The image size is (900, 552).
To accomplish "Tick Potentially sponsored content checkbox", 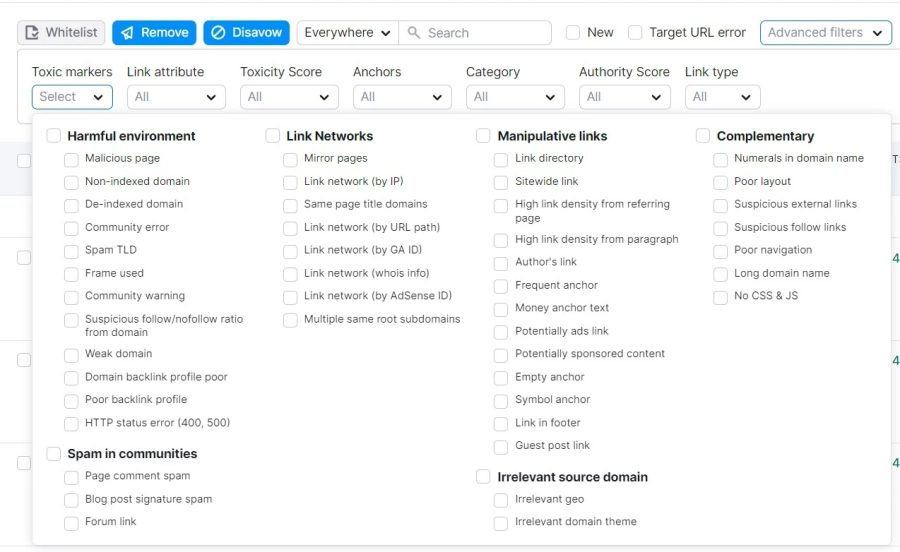I will pos(501,355).
